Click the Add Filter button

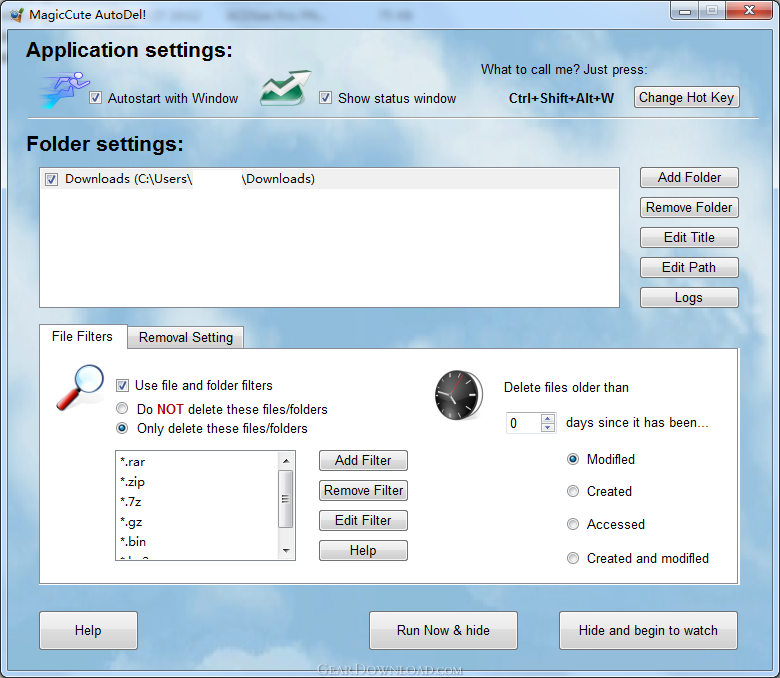pos(363,461)
